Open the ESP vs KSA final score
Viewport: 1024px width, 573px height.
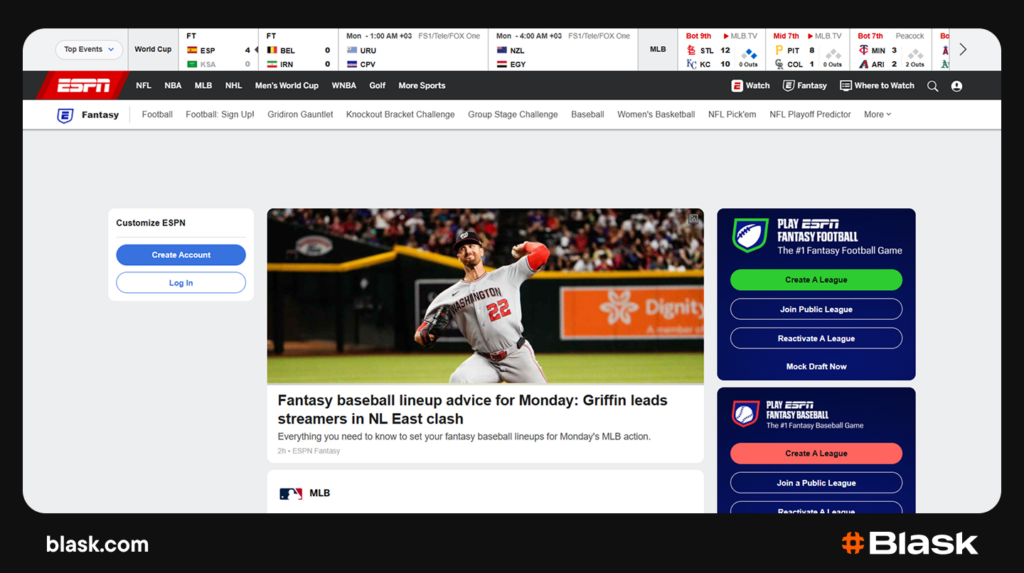(x=219, y=50)
